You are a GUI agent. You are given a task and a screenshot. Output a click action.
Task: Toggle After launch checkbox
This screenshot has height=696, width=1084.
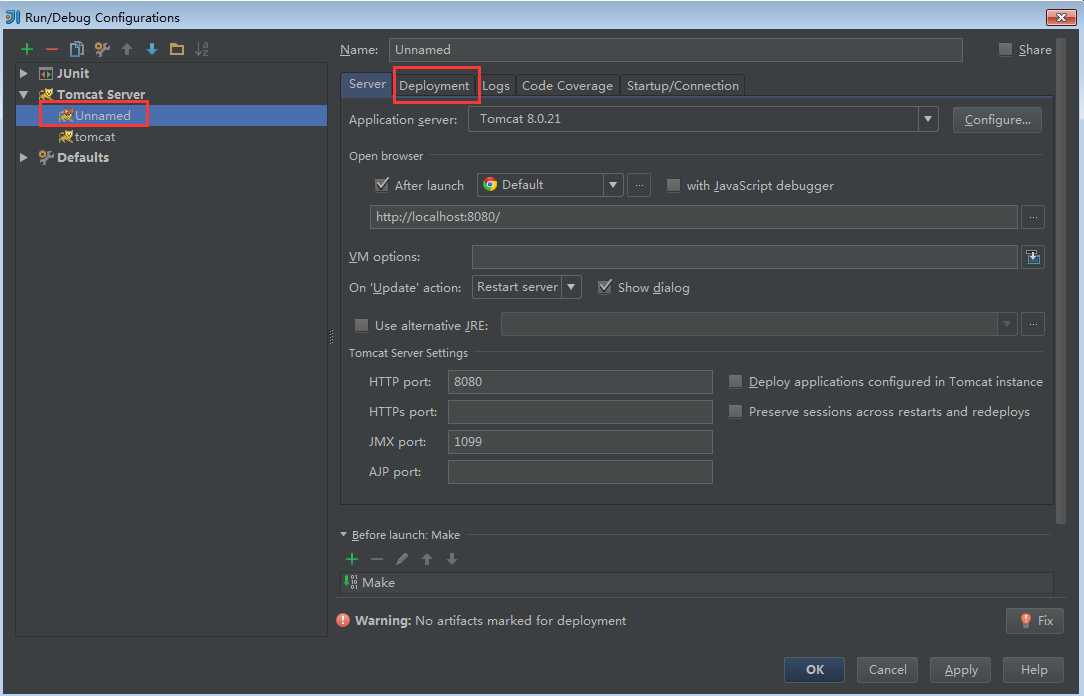point(382,185)
